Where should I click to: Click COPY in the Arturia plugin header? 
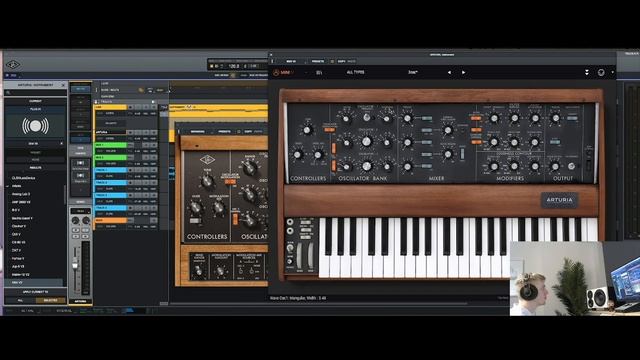coord(341,61)
